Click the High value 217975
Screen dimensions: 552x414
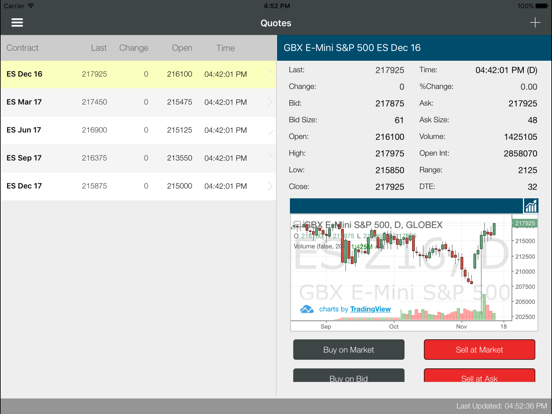point(390,153)
